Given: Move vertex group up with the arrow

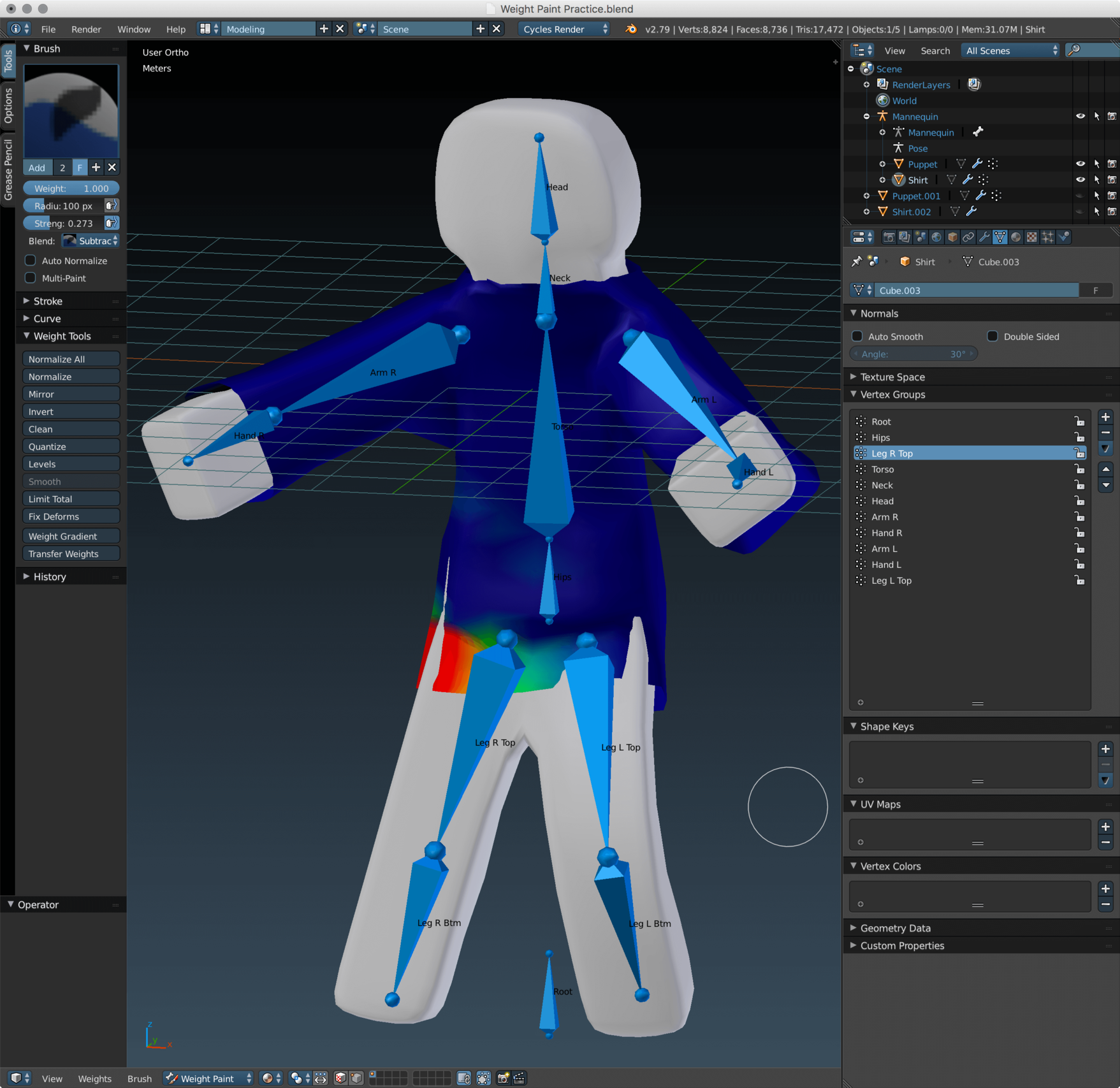Looking at the screenshot, I should [1106, 469].
